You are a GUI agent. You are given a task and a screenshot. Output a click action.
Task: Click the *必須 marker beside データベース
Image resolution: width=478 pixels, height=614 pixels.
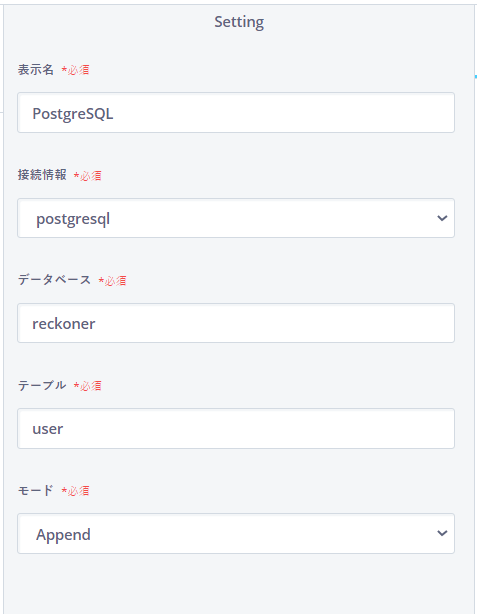(112, 281)
